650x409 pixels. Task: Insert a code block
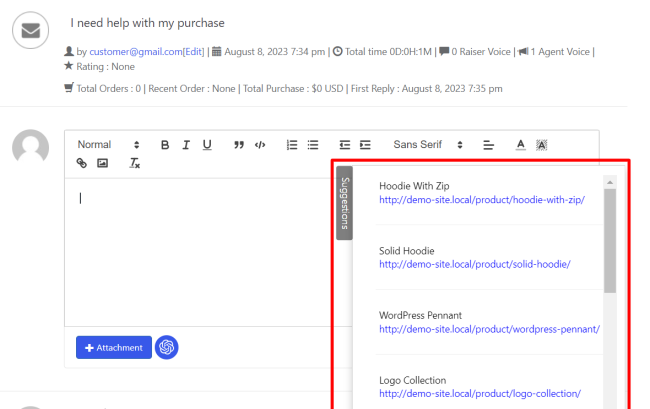pyautogui.click(x=260, y=145)
